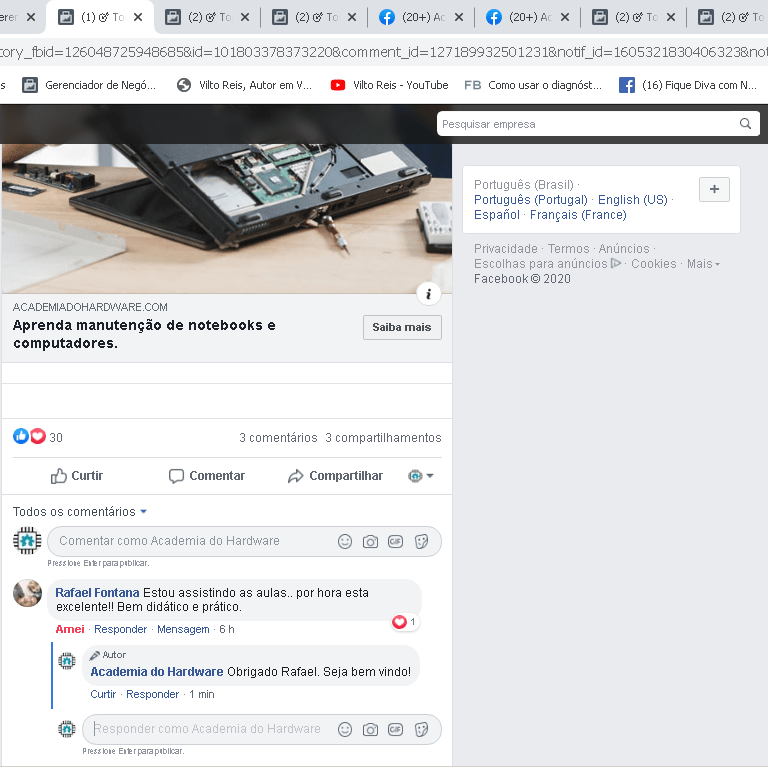Screen dimensions: 768x768
Task: Click the emoji icon in Comentar field
Action: pos(345,541)
